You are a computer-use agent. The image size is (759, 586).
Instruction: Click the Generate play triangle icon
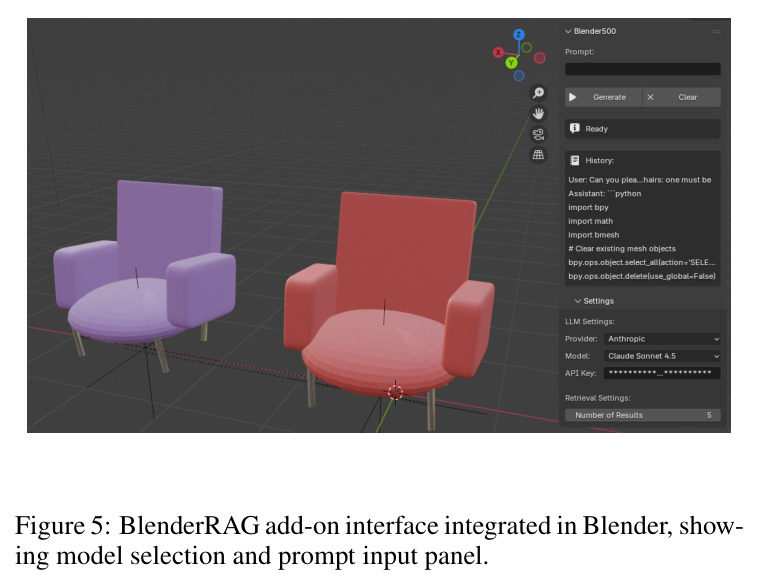coord(573,97)
